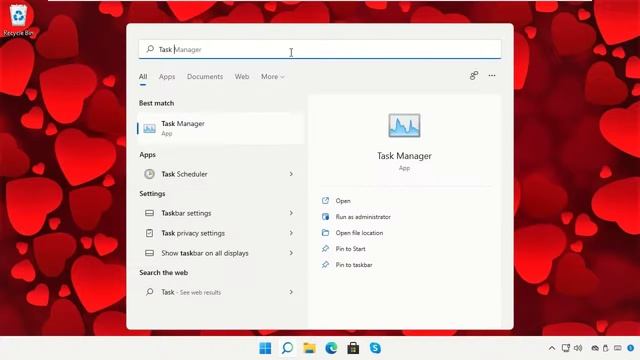Click the Task Manager title in preview pane

[x=404, y=156]
